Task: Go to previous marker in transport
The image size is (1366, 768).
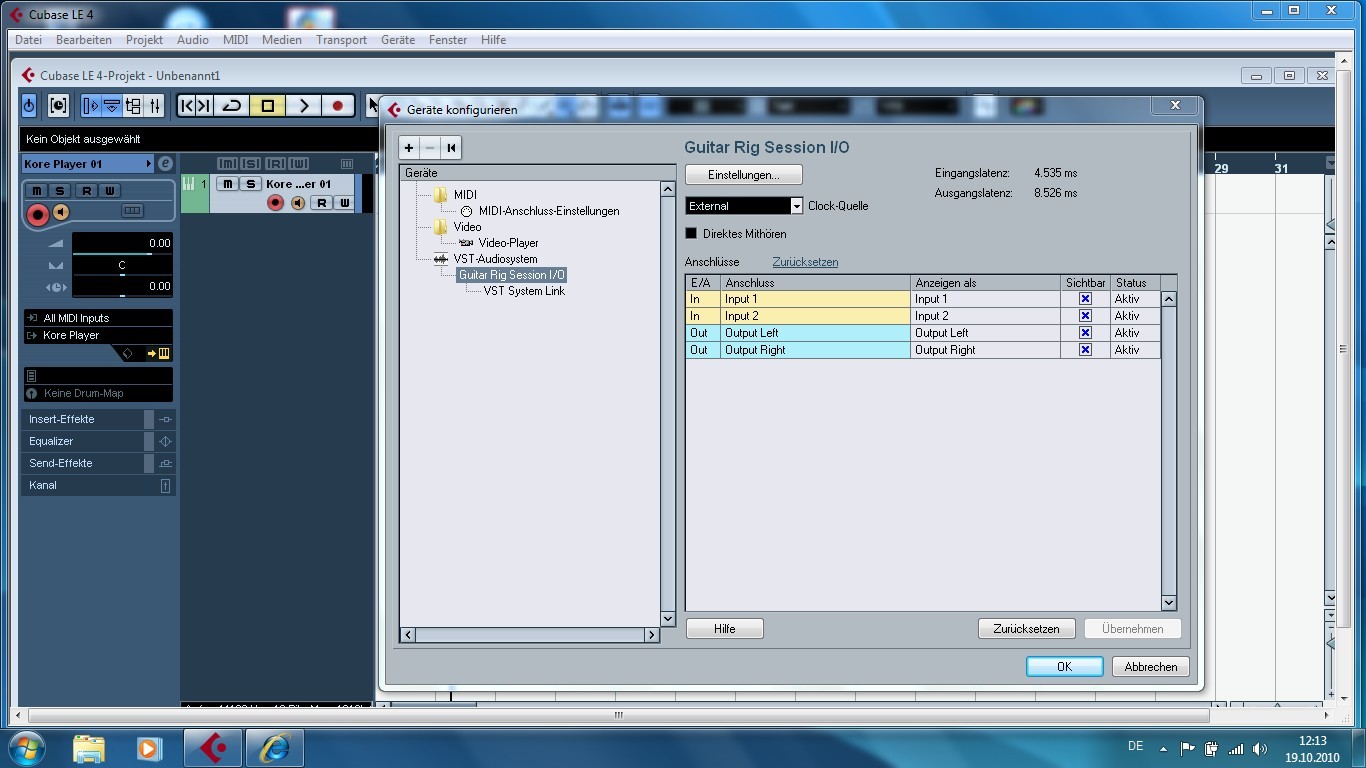Action: click(x=187, y=105)
